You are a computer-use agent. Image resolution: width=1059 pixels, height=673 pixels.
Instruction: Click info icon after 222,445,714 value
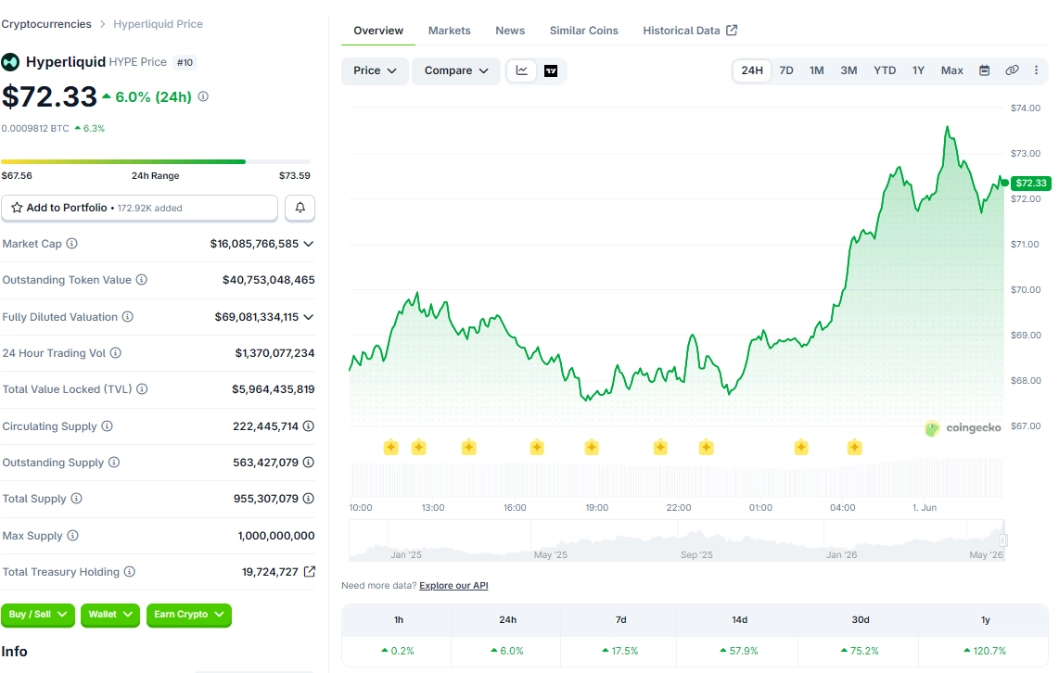pos(309,426)
